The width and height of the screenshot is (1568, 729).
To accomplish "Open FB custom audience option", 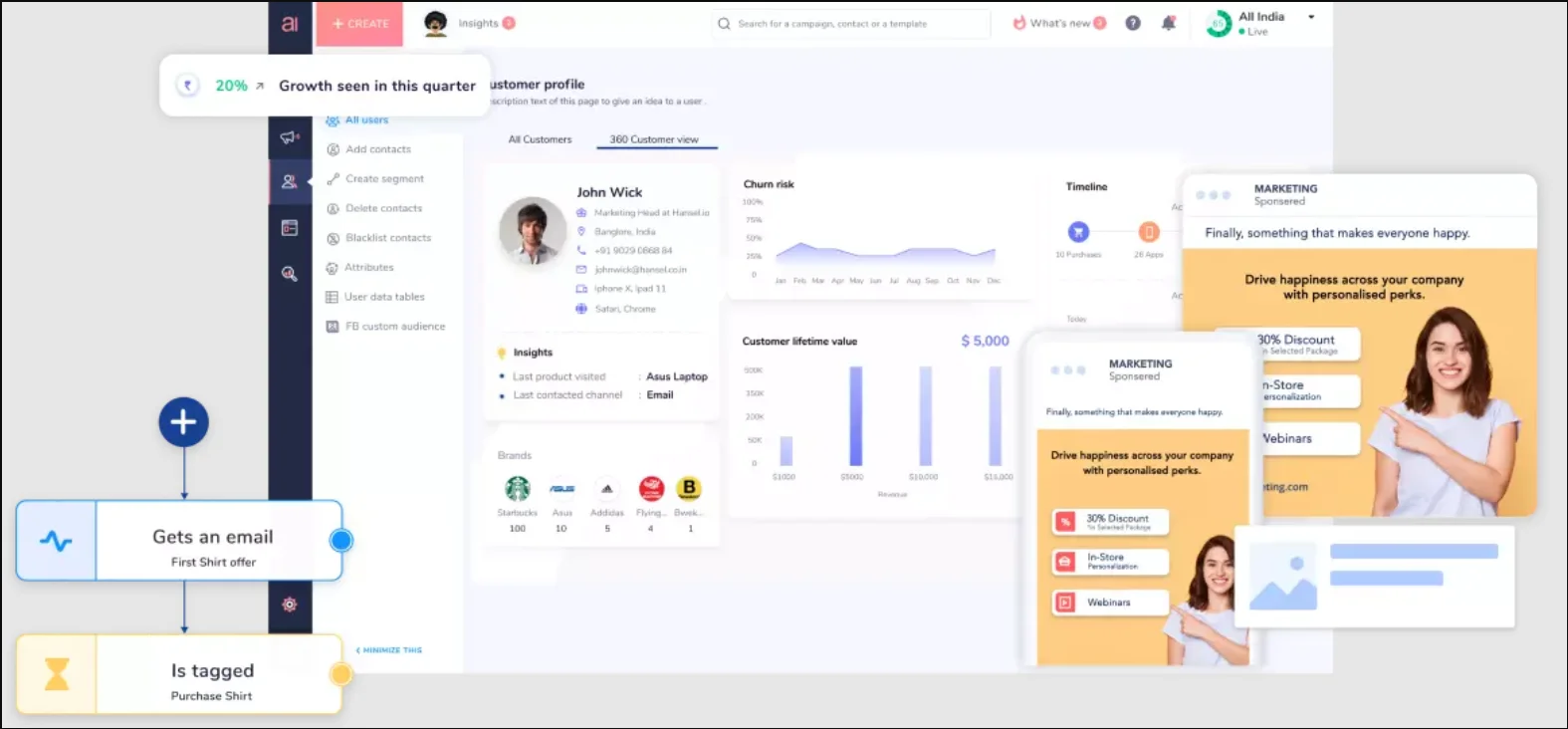I will pyautogui.click(x=395, y=327).
